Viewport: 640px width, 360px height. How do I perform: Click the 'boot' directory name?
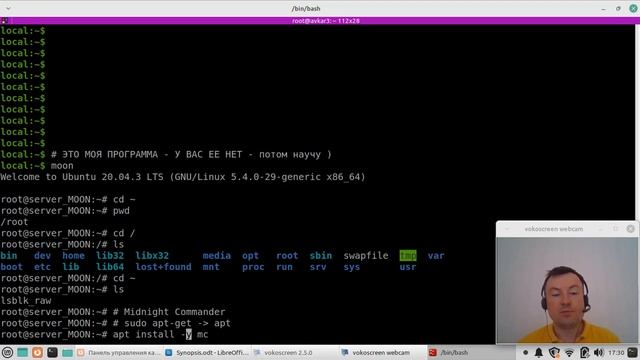(x=11, y=267)
